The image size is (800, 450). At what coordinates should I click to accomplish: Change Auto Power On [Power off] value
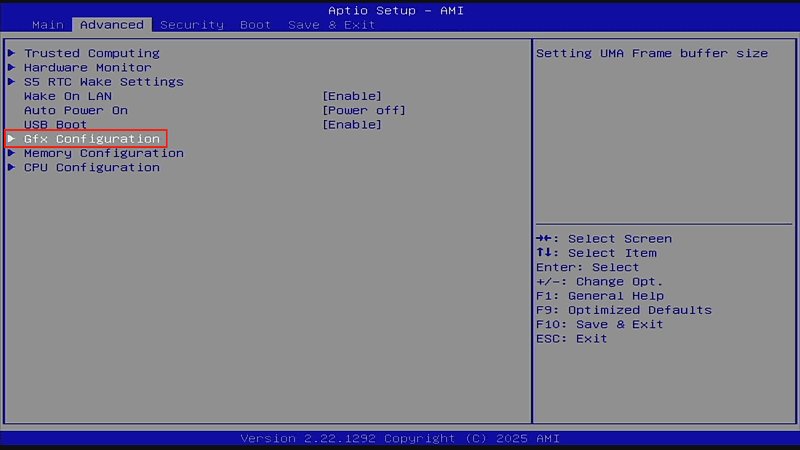[x=364, y=110]
